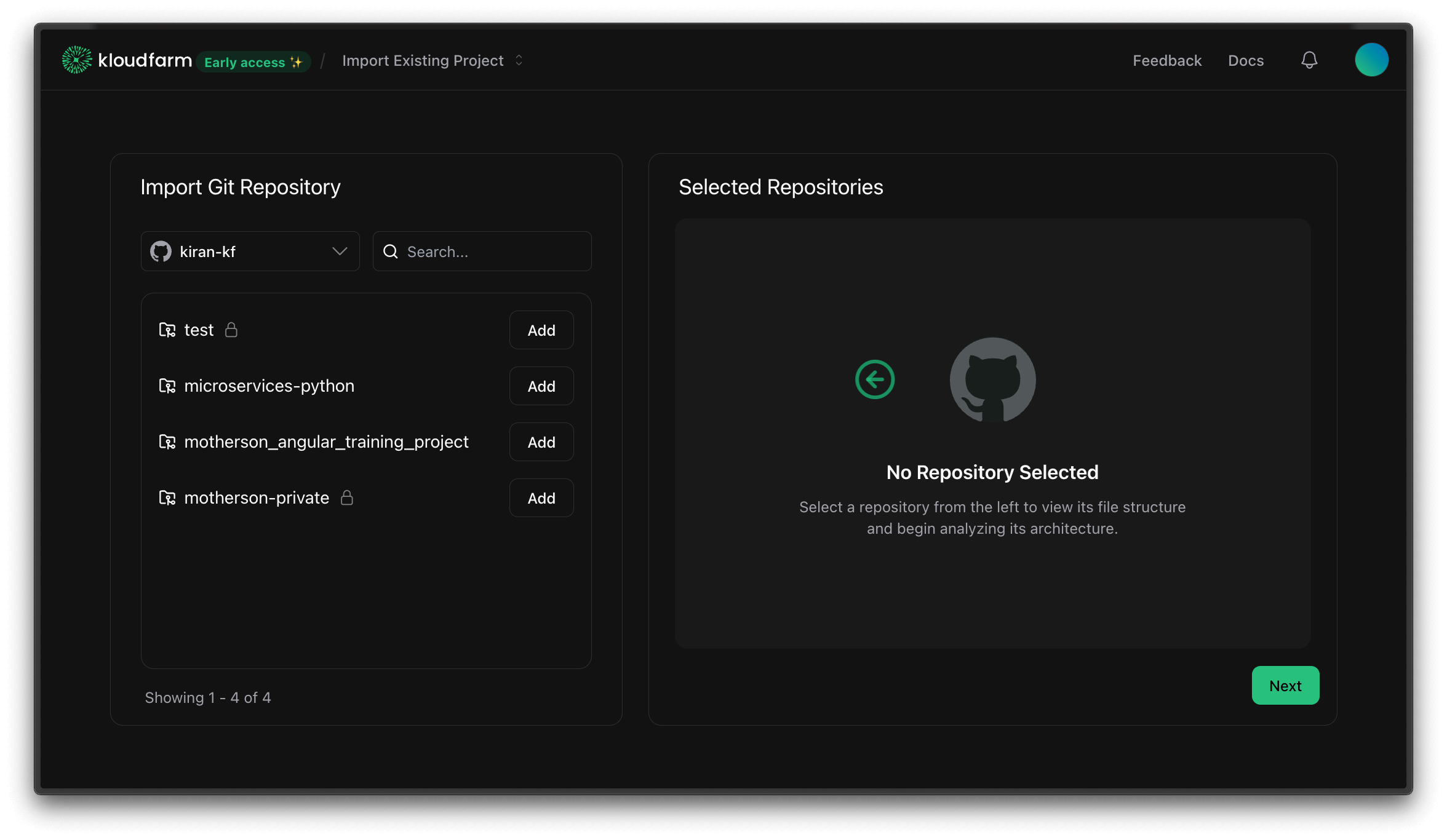The width and height of the screenshot is (1447, 840).
Task: Click the green back arrow icon
Action: pos(874,379)
